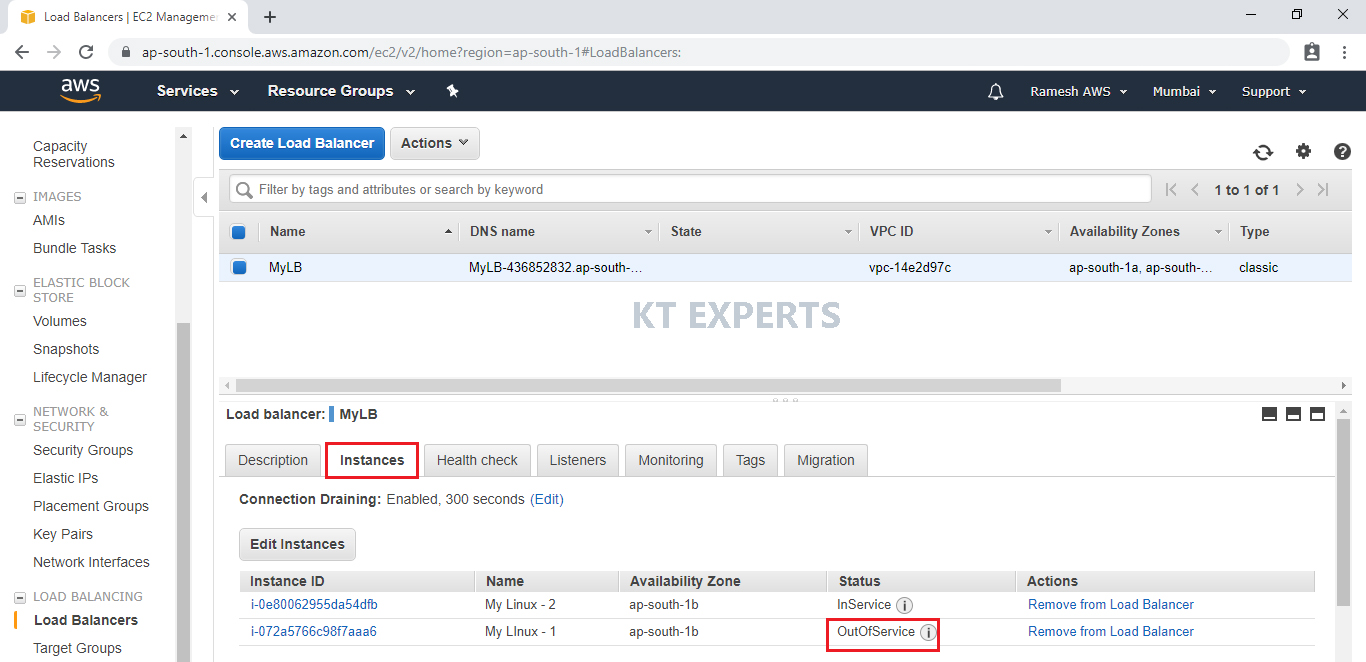Open the Ramesh AWS account menu
The height and width of the screenshot is (662, 1366).
[x=1079, y=91]
